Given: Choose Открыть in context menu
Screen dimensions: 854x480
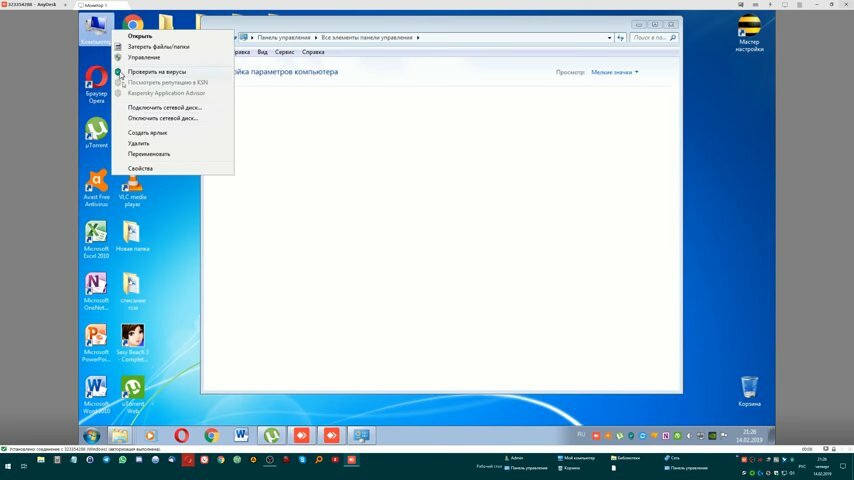Looking at the screenshot, I should (x=140, y=36).
